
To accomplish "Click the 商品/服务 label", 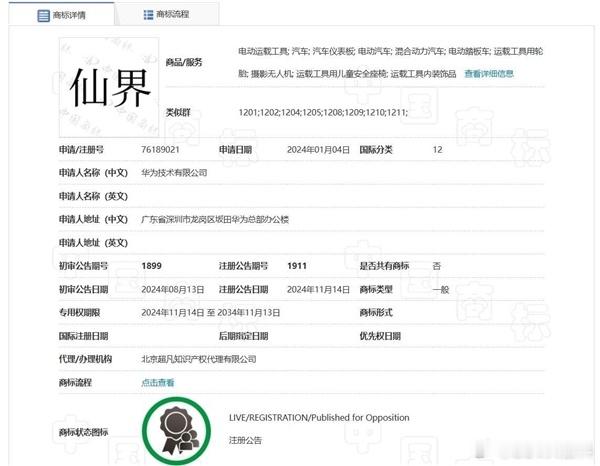I will coord(184,62).
